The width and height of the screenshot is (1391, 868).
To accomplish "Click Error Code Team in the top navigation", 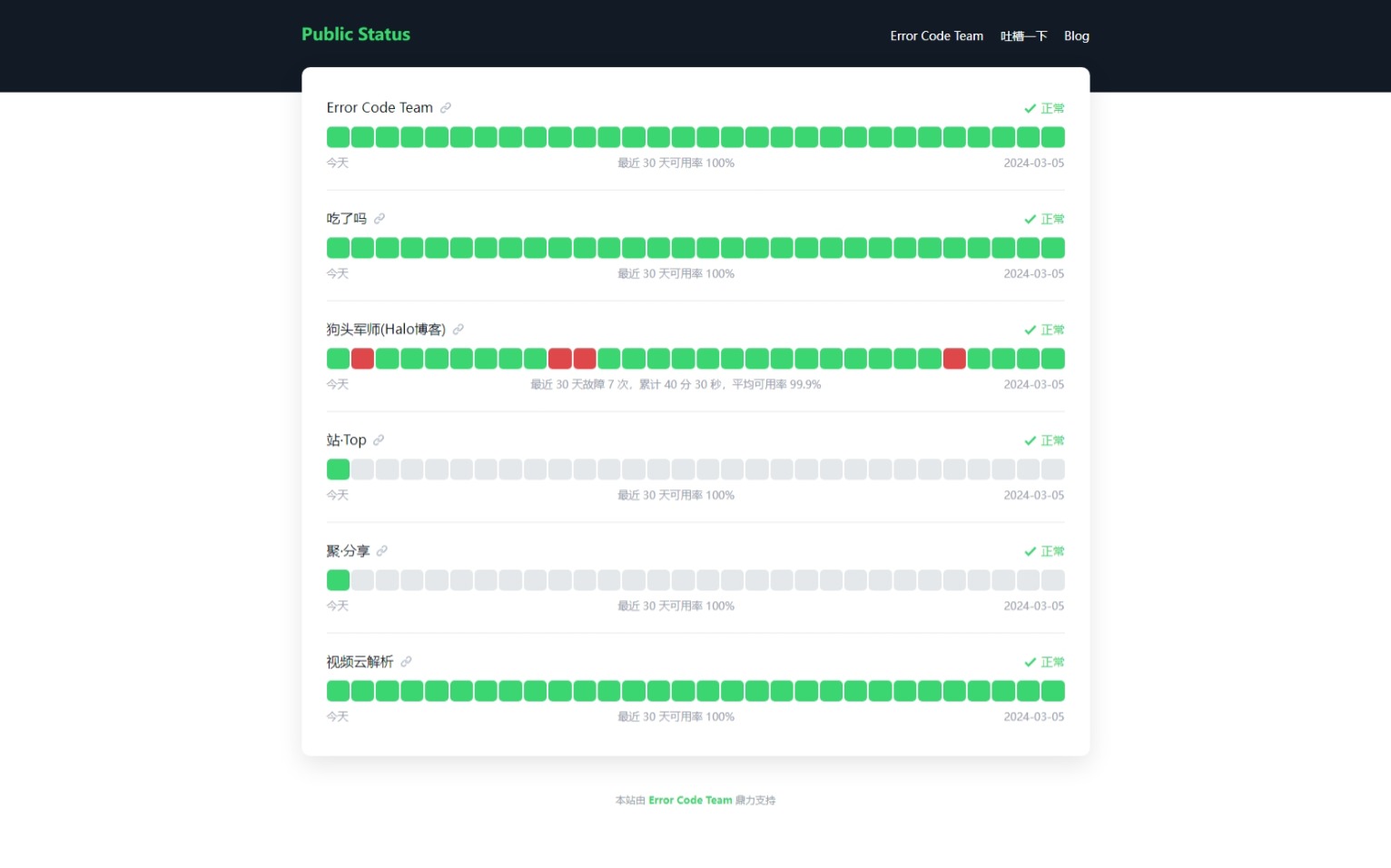I will point(936,35).
